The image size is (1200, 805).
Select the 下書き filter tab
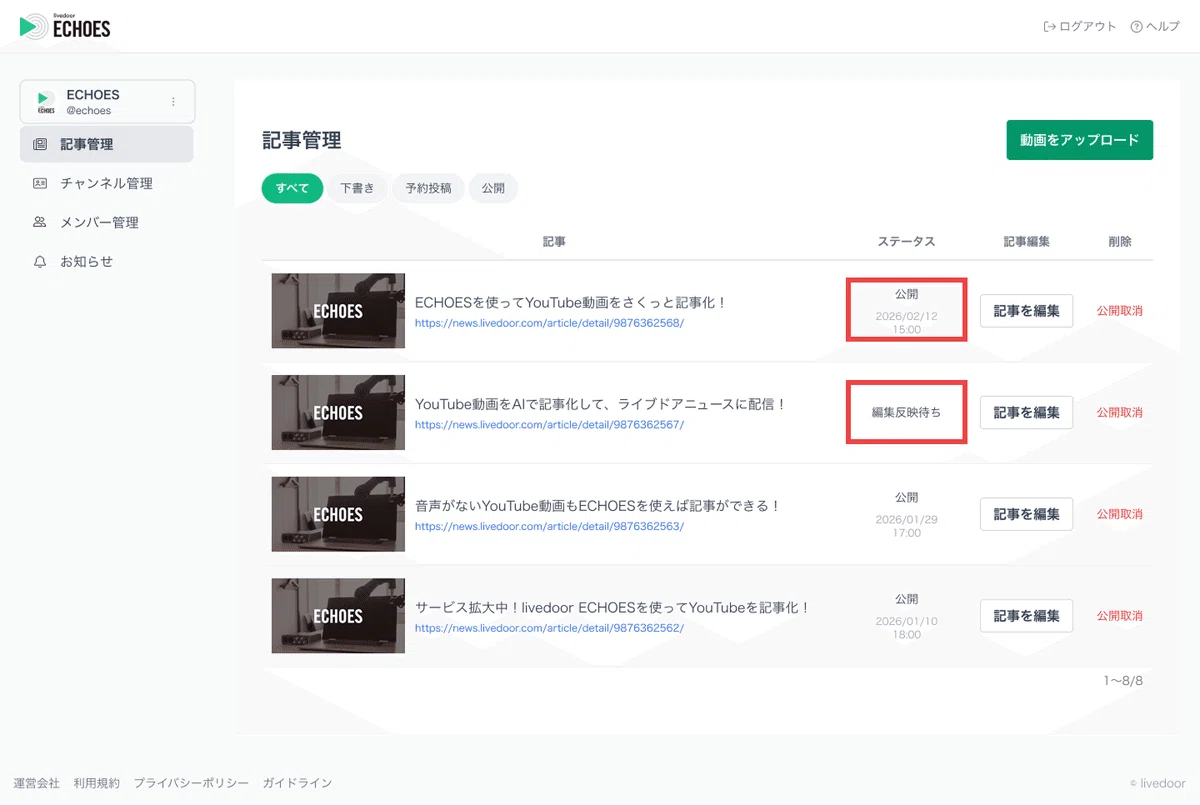pos(357,188)
